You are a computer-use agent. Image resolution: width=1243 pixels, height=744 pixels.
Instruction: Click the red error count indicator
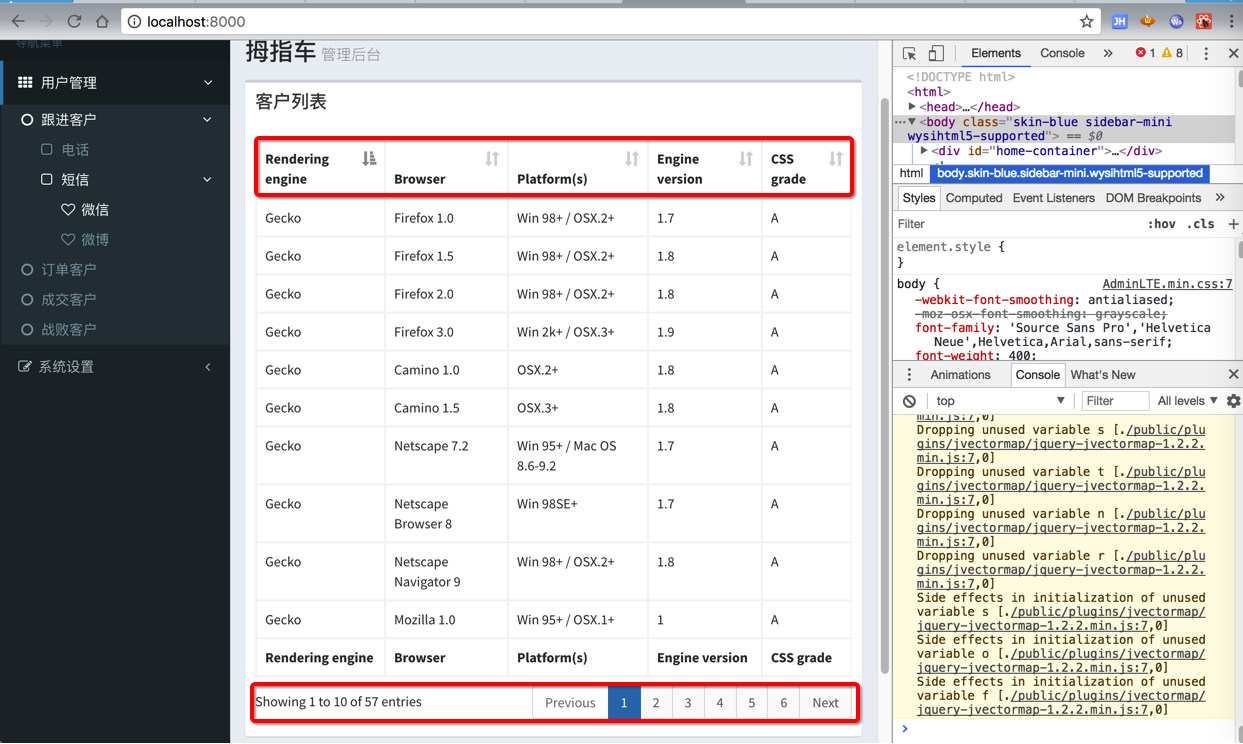pos(1145,53)
